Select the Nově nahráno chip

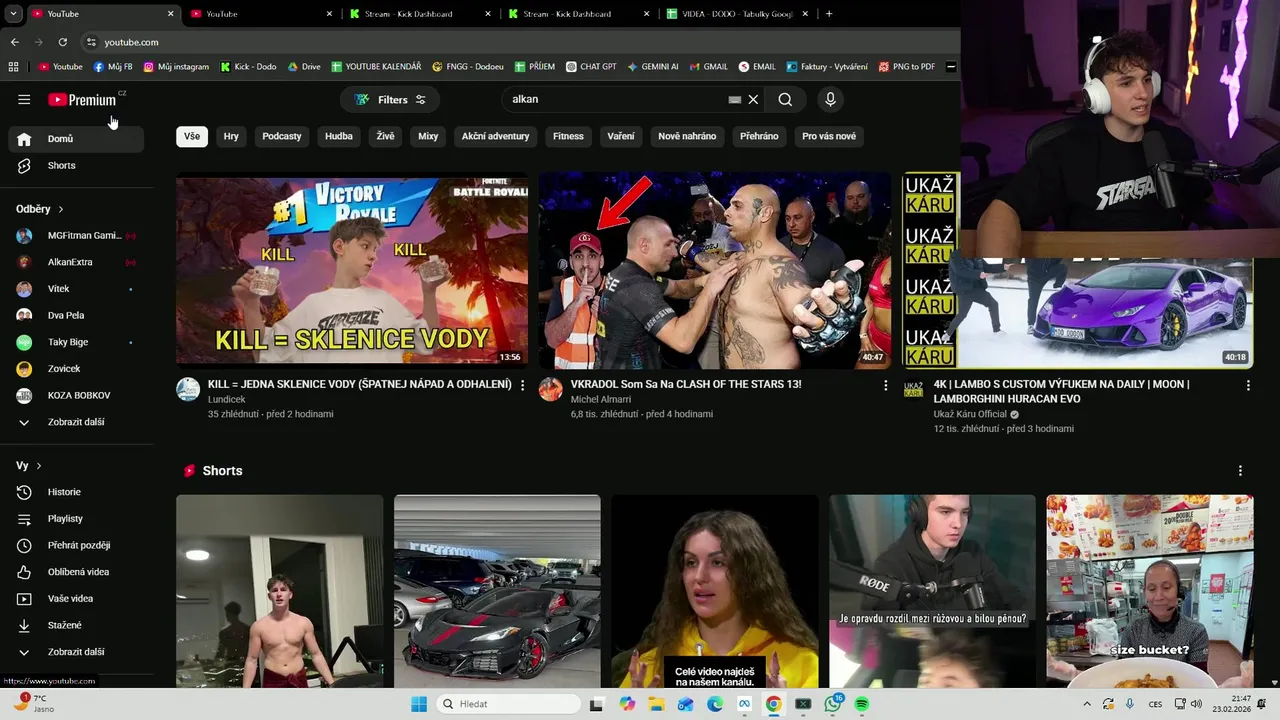click(x=687, y=136)
